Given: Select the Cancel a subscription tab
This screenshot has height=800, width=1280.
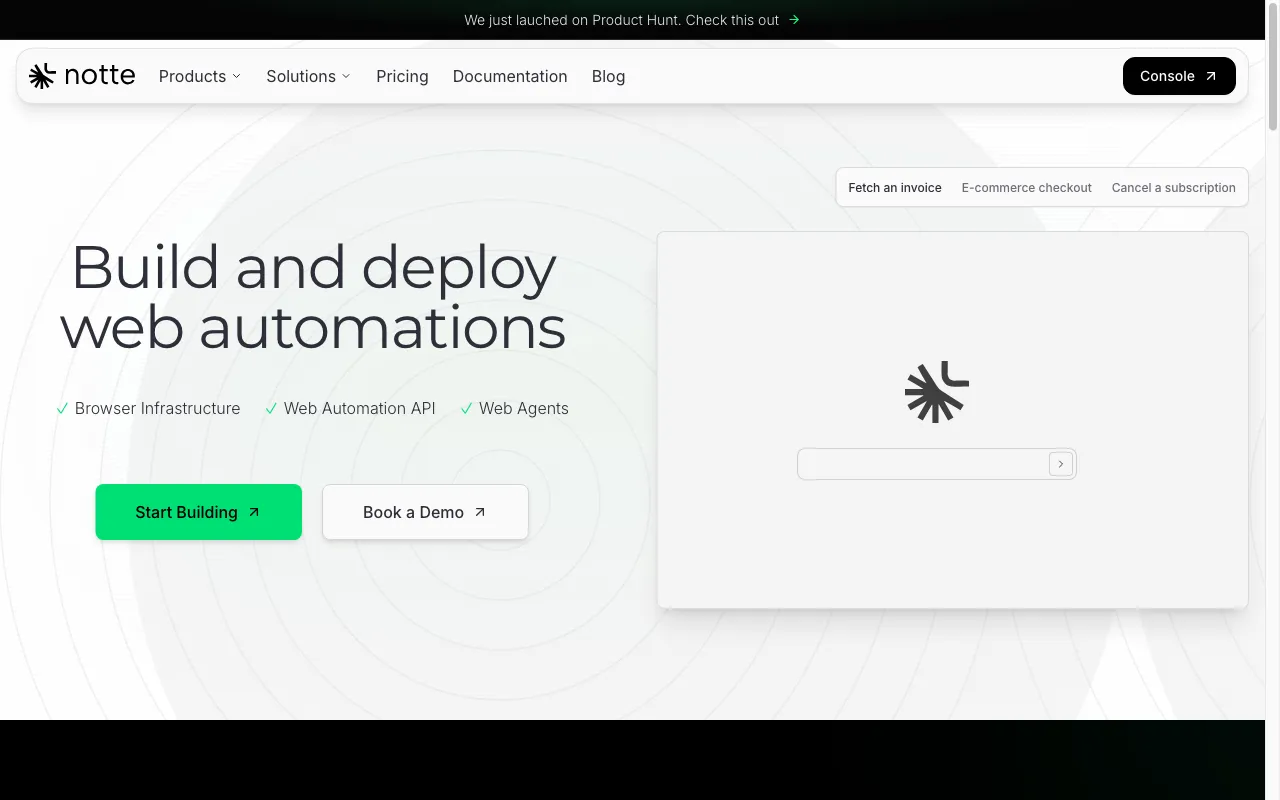Looking at the screenshot, I should tap(1174, 187).
